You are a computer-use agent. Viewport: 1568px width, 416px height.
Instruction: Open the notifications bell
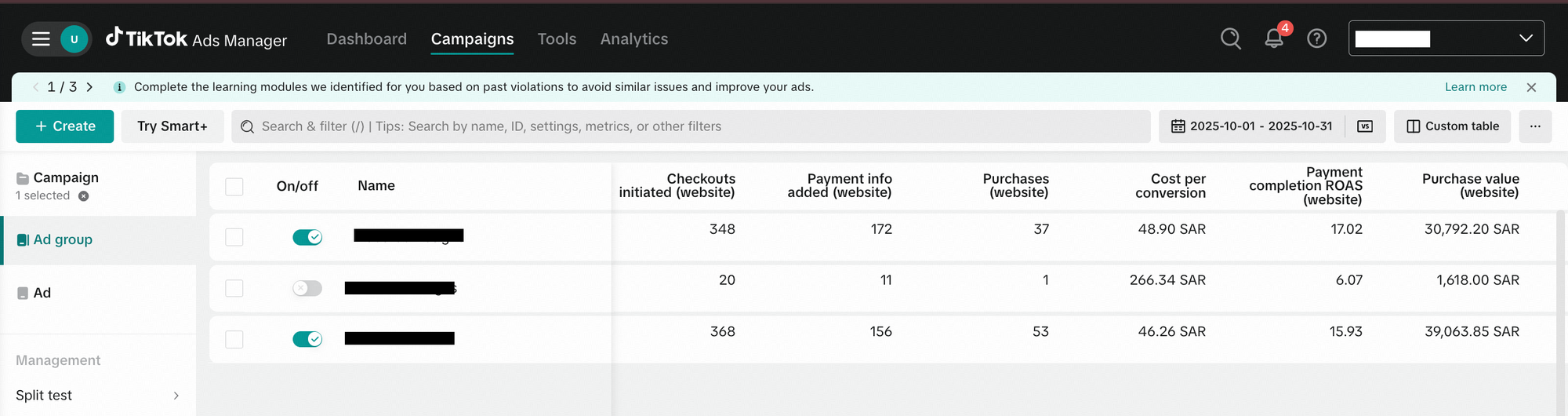click(x=1274, y=38)
